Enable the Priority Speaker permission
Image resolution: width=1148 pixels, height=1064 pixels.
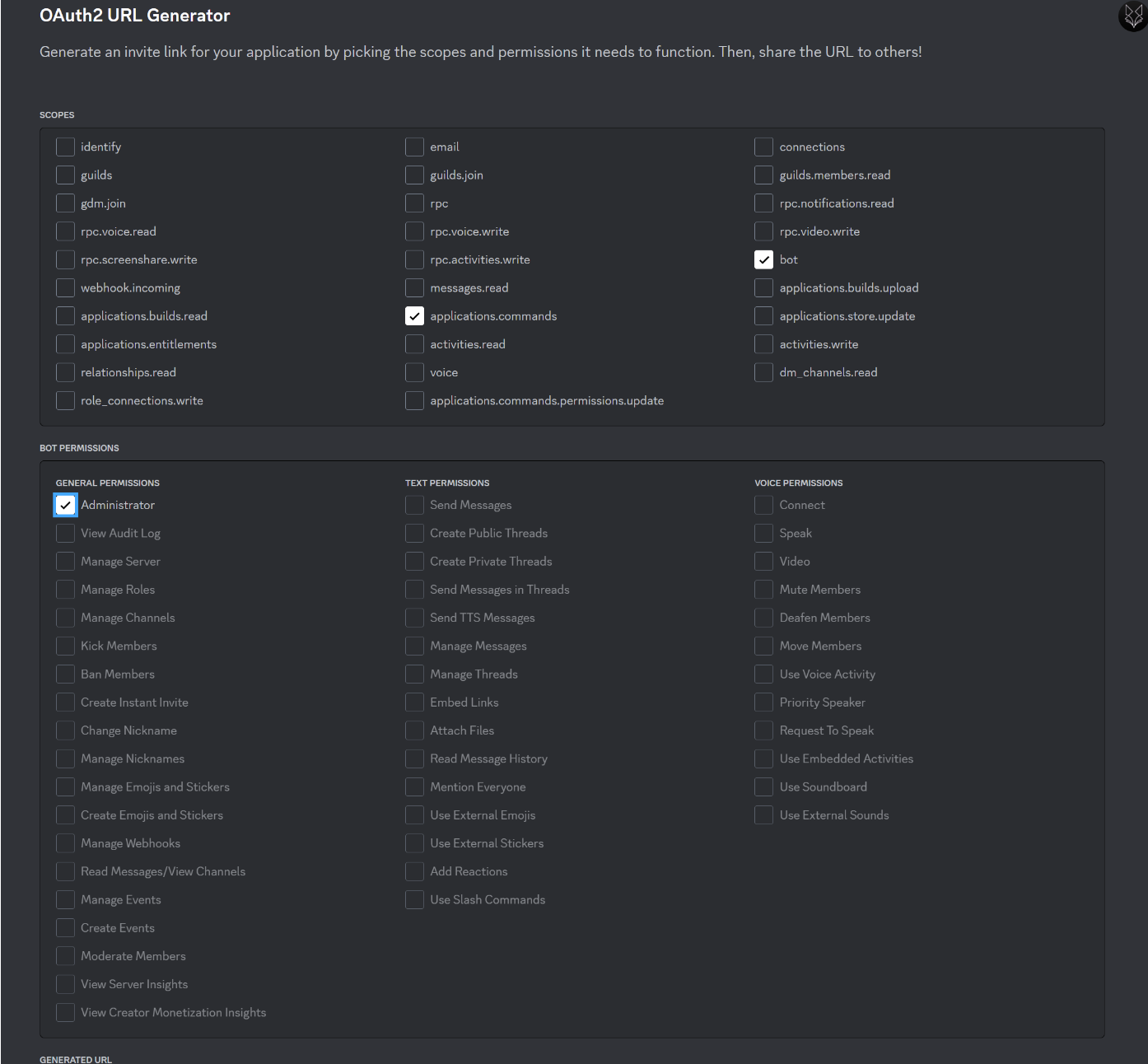[763, 702]
